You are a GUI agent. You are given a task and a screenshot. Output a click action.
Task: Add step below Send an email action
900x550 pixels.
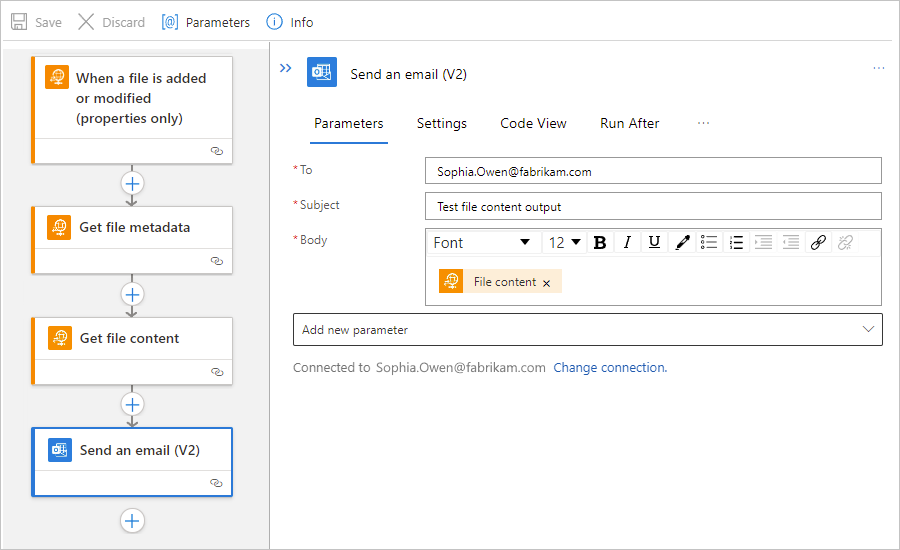(132, 520)
